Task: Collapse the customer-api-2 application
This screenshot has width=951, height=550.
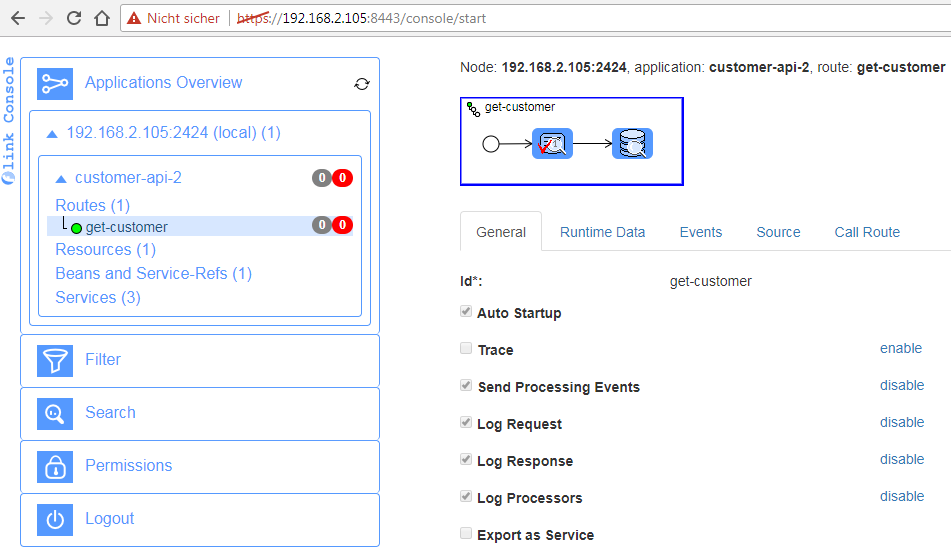Action: click(x=61, y=179)
